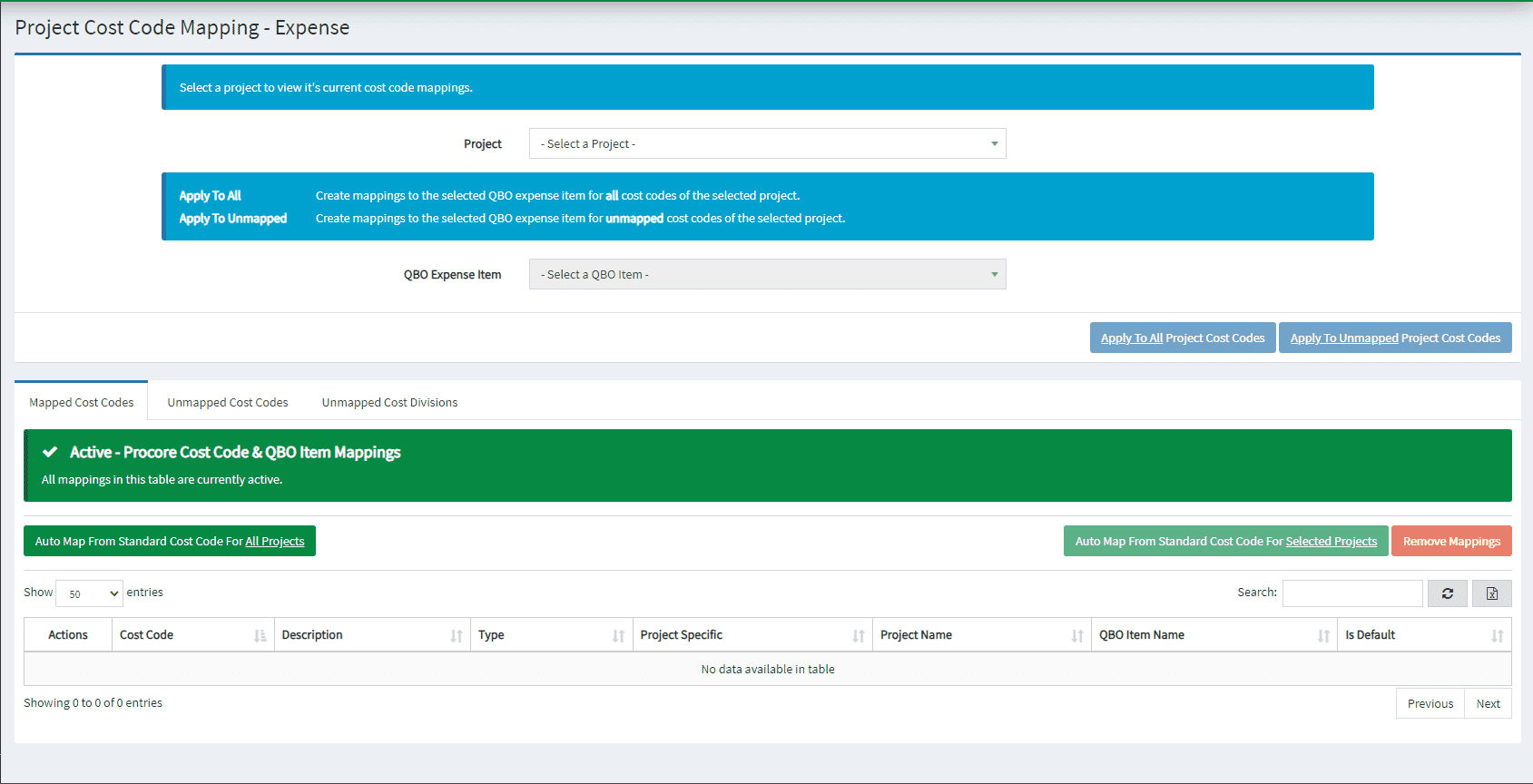Viewport: 1533px width, 784px height.
Task: Click Auto Map For All Projects button
Action: 170,542
